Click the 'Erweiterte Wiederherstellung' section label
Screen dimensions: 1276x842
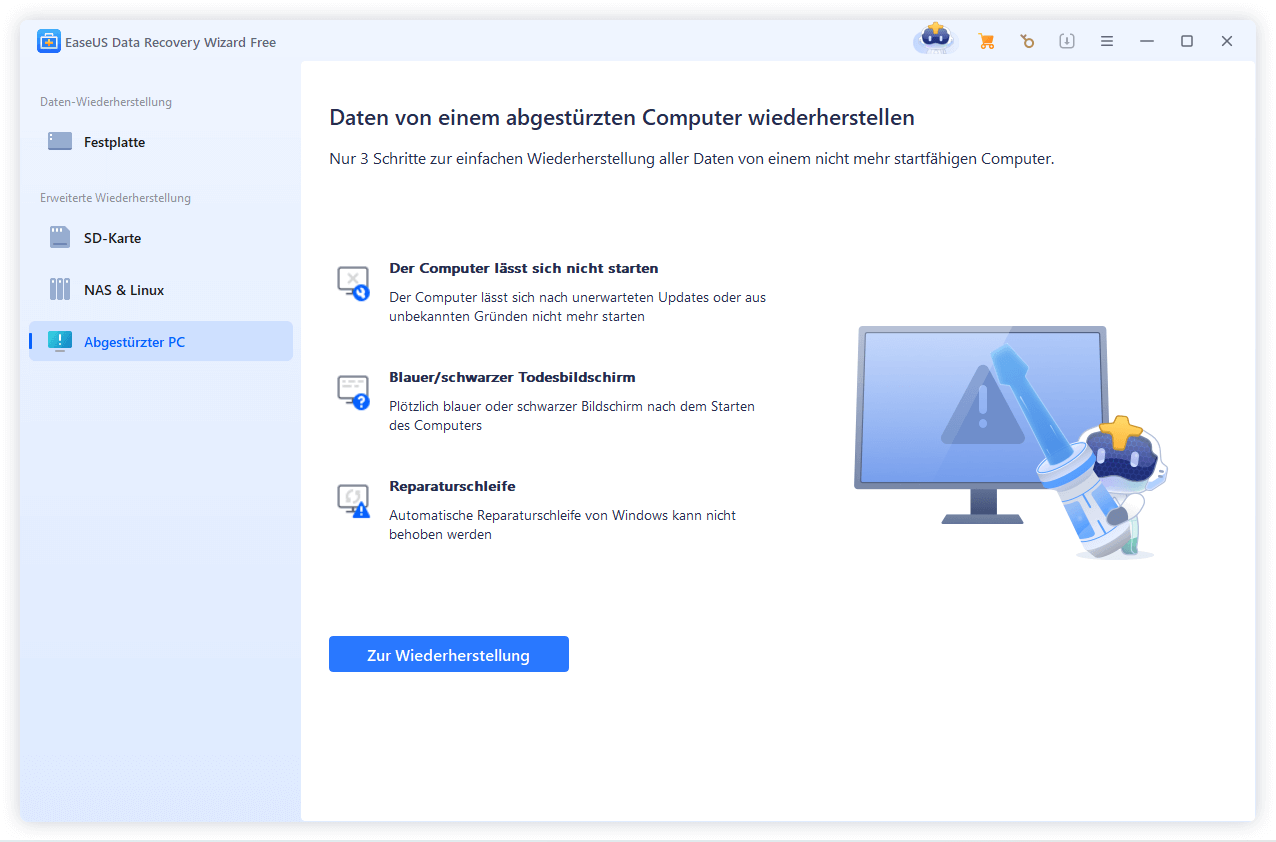[x=115, y=198]
